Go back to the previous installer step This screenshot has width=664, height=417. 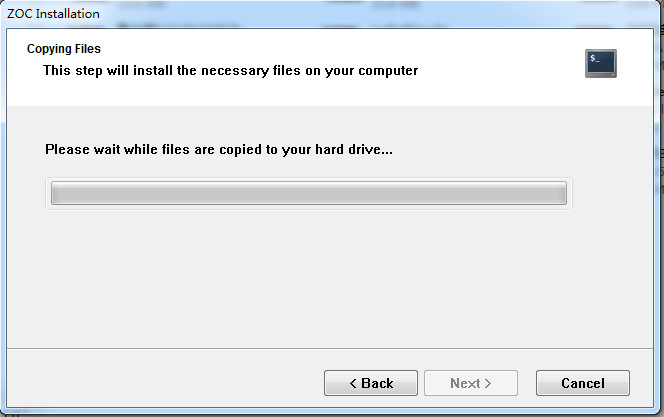[x=371, y=383]
